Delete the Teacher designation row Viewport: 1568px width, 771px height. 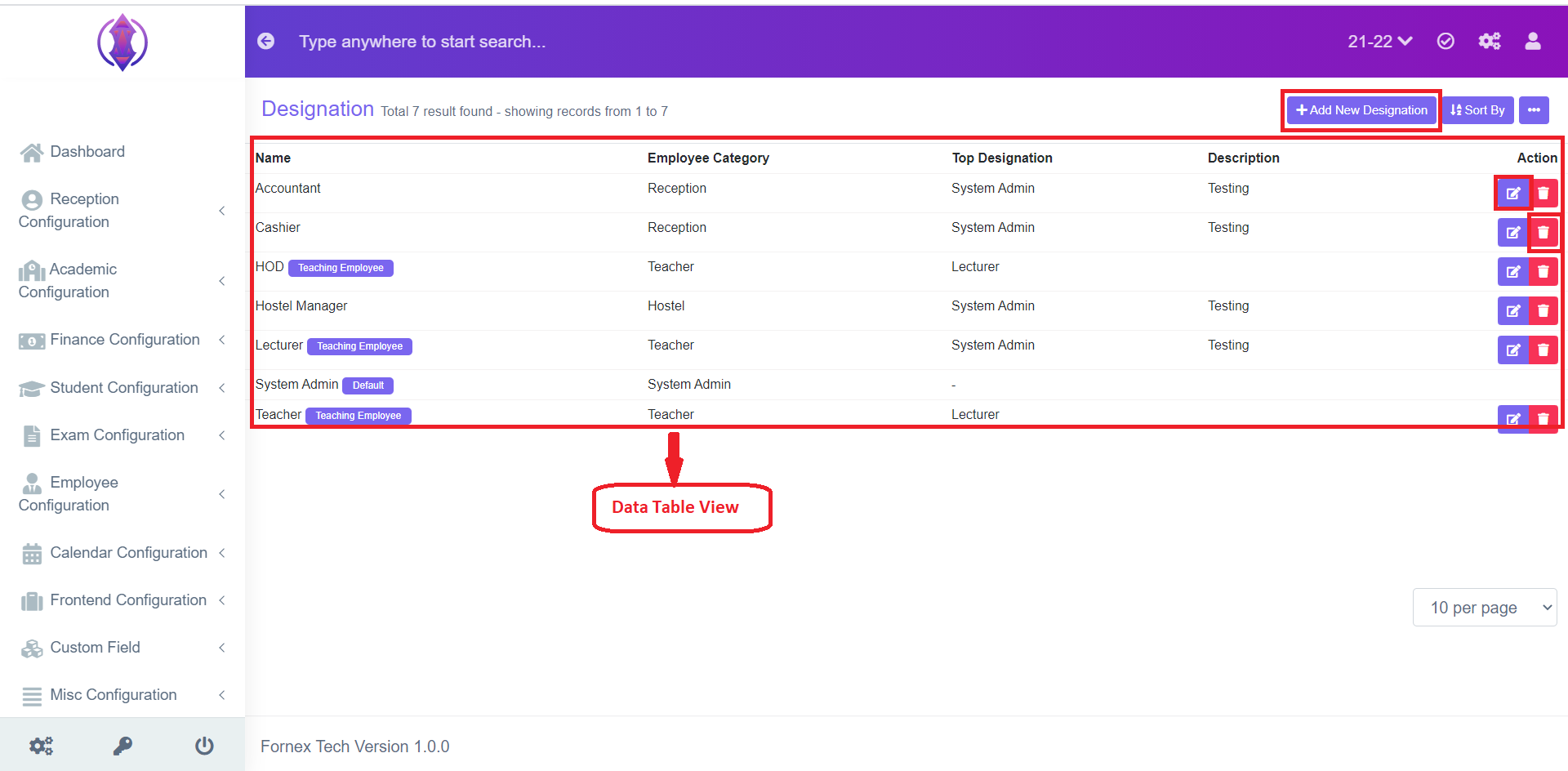[1543, 419]
